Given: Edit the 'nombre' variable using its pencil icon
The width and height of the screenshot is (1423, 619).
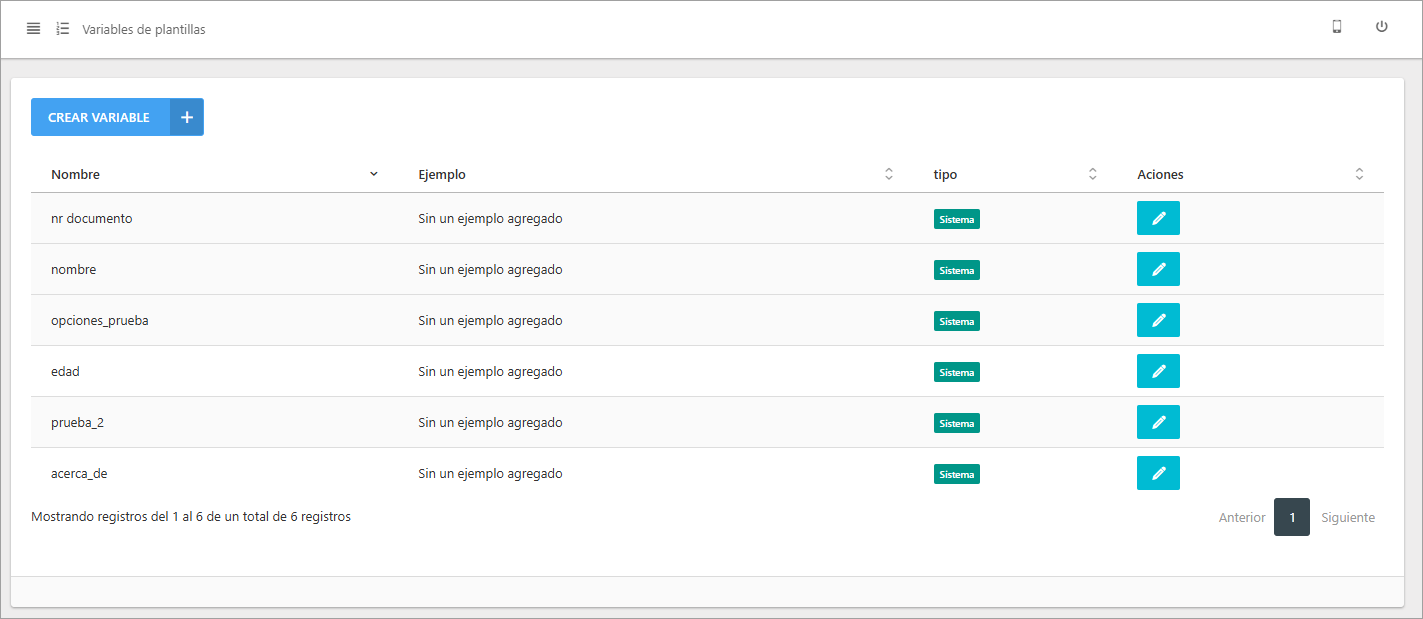Looking at the screenshot, I should tap(1158, 269).
